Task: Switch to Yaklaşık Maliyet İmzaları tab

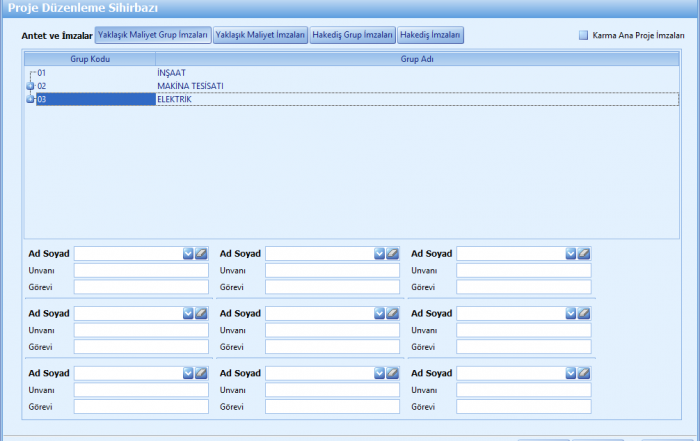Action: pyautogui.click(x=260, y=35)
